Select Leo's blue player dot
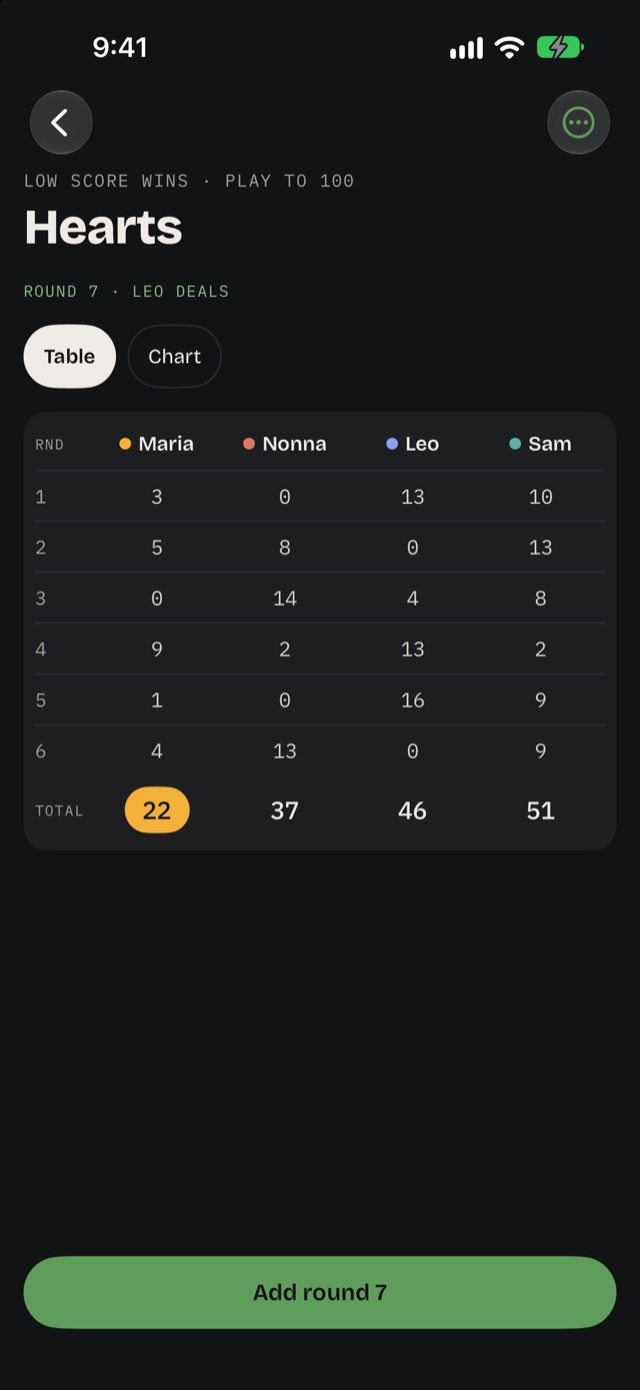The width and height of the screenshot is (640, 1390). [392, 444]
